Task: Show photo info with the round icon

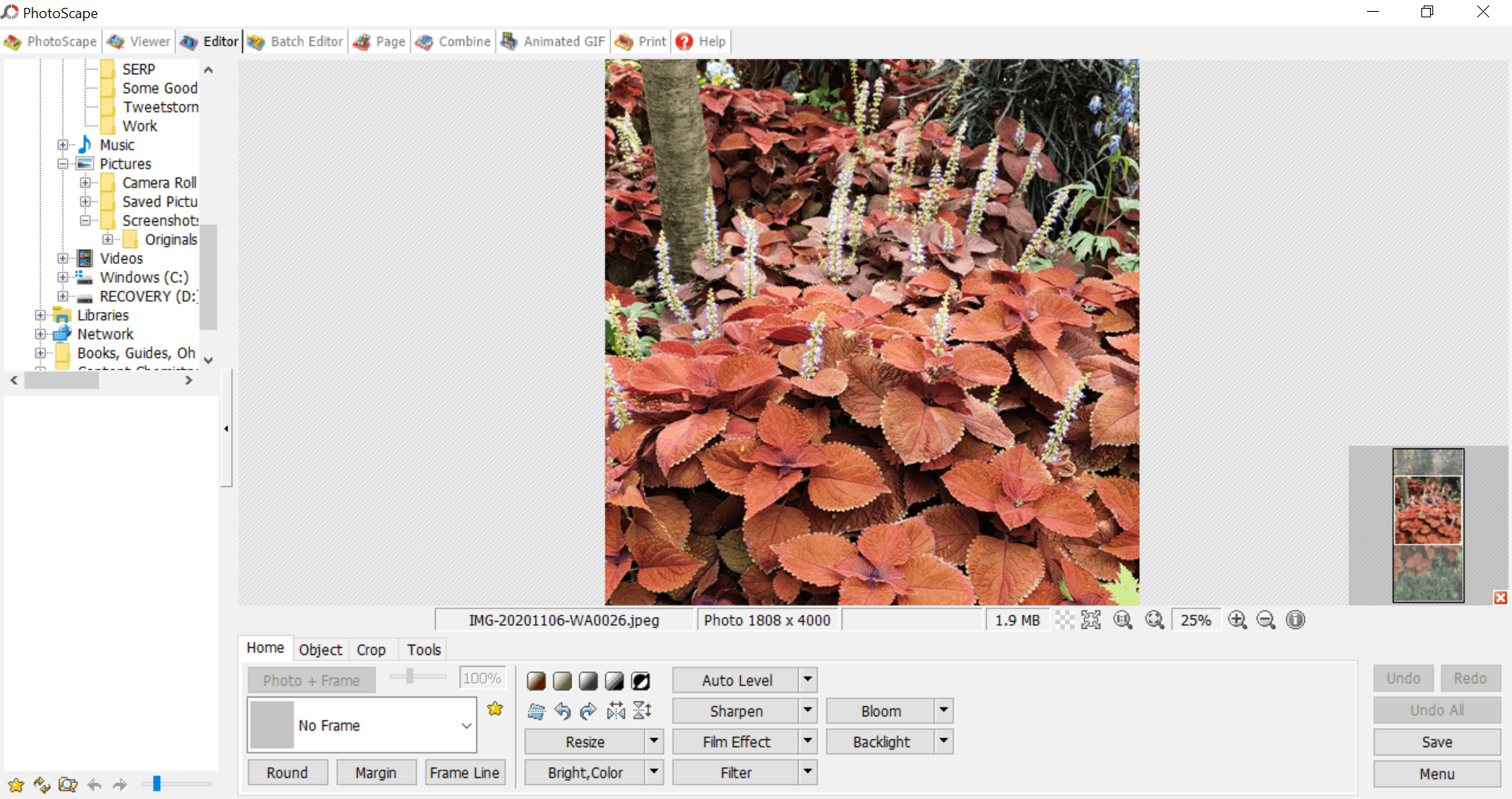Action: pyautogui.click(x=1295, y=620)
